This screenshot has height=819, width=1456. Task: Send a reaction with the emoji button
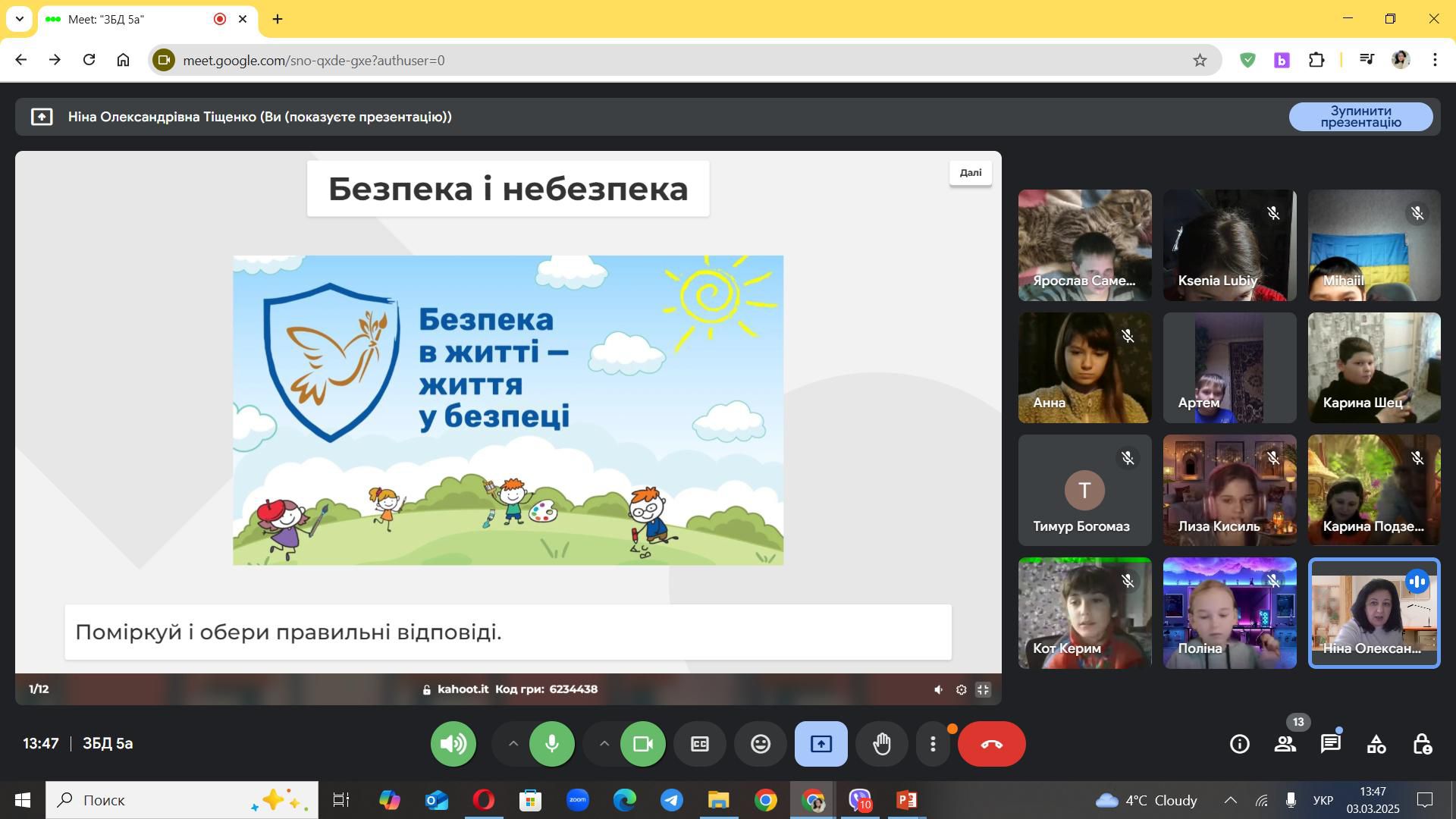point(760,744)
